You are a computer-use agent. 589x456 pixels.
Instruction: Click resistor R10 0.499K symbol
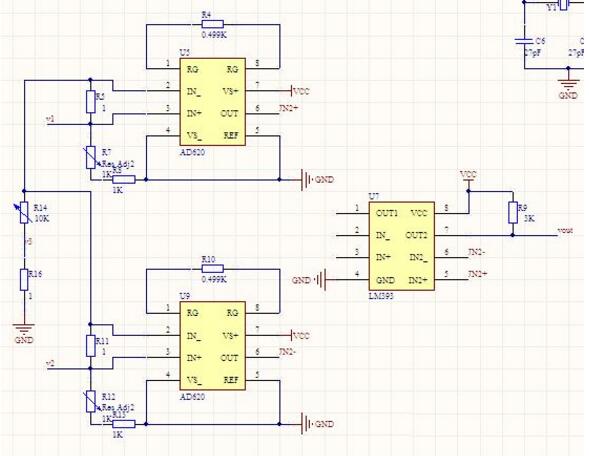click(213, 269)
